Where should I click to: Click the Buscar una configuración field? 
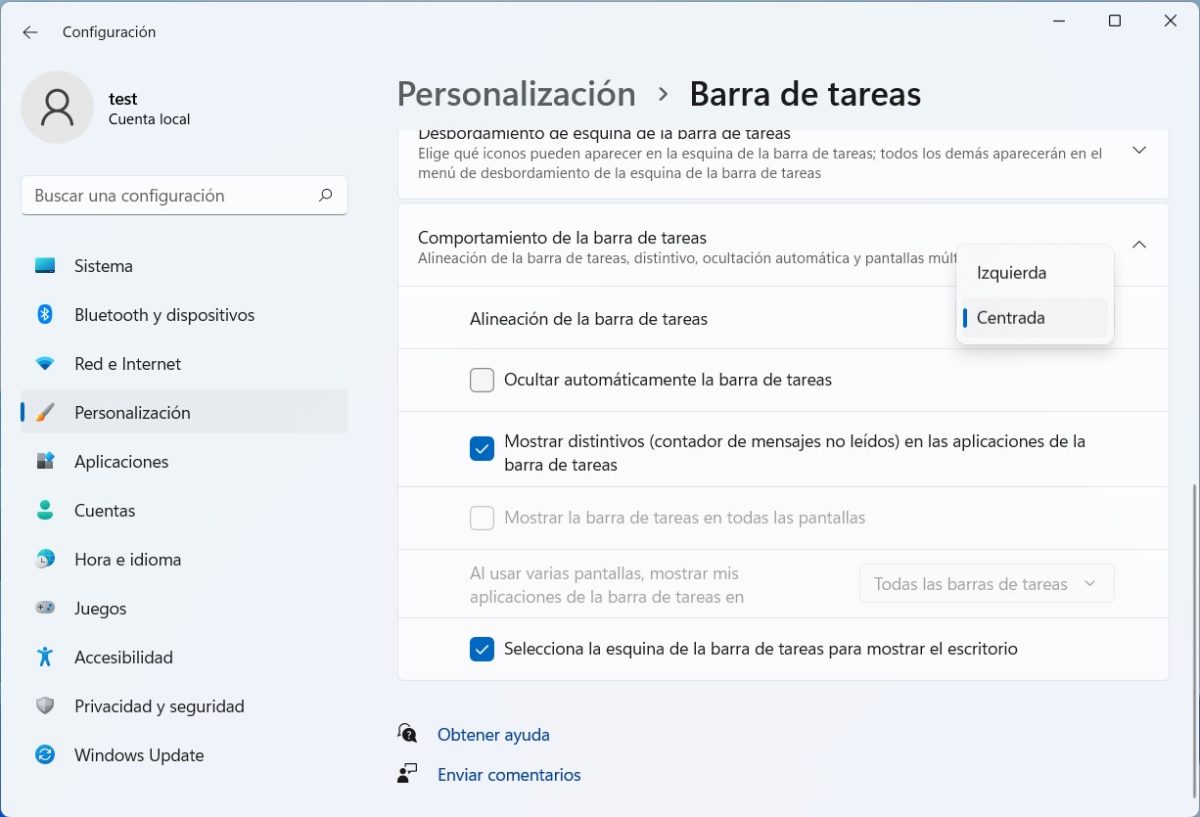pyautogui.click(x=170, y=196)
